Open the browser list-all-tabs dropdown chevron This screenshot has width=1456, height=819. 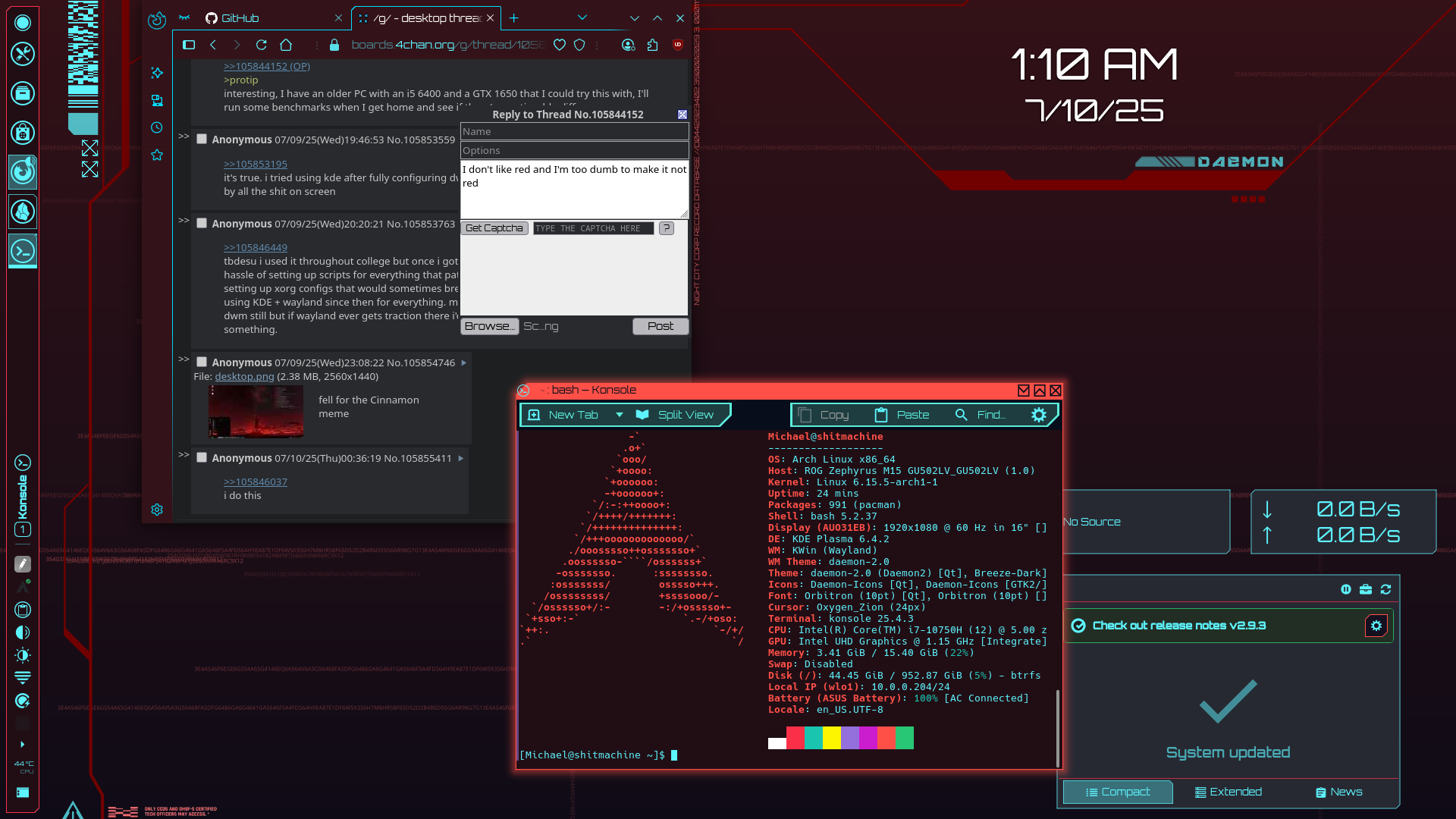pos(582,17)
